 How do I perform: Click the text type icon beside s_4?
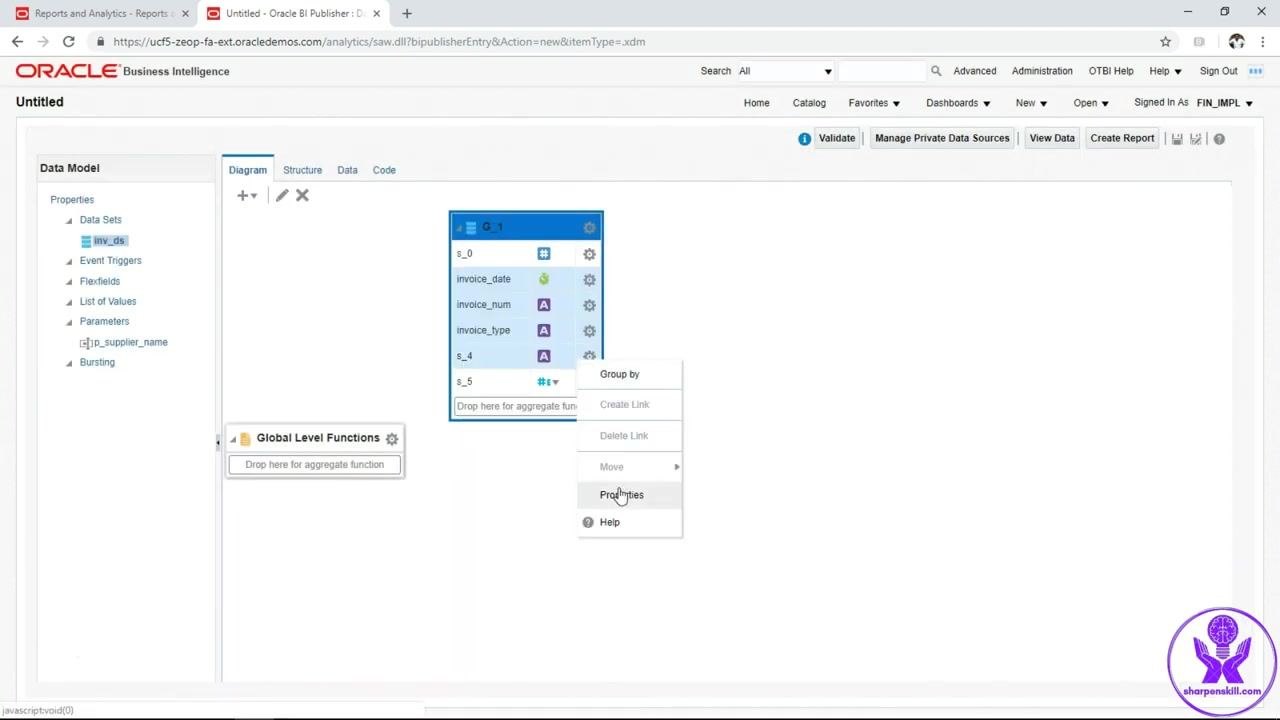tap(544, 356)
